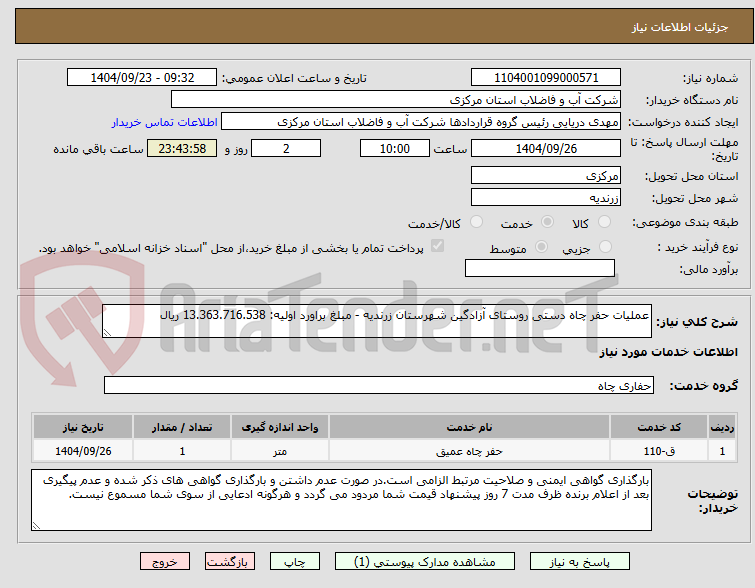Click the شرح کلی نیاز text area

(377, 321)
